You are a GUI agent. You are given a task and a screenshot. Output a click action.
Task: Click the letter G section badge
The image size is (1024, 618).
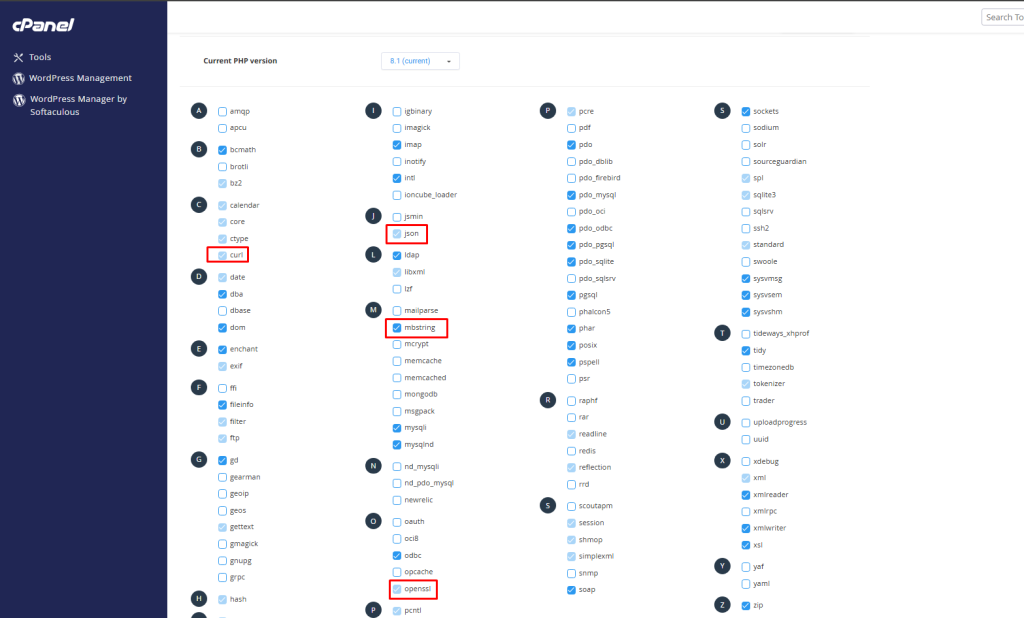(x=199, y=460)
